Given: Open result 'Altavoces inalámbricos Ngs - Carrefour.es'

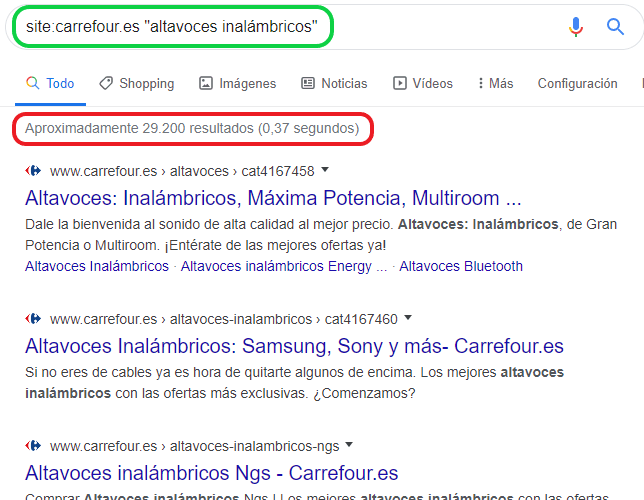Looking at the screenshot, I should pyautogui.click(x=212, y=473).
